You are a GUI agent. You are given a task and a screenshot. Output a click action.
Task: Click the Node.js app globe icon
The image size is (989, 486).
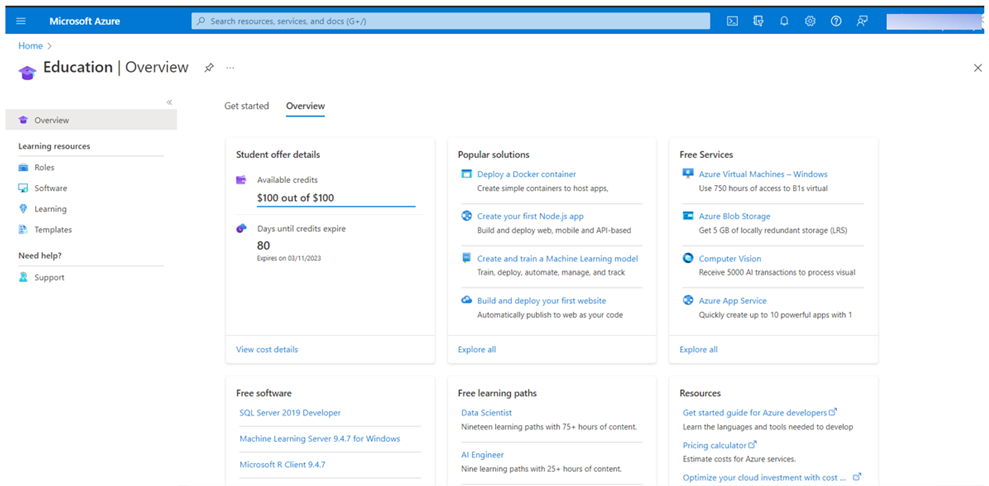coord(466,216)
